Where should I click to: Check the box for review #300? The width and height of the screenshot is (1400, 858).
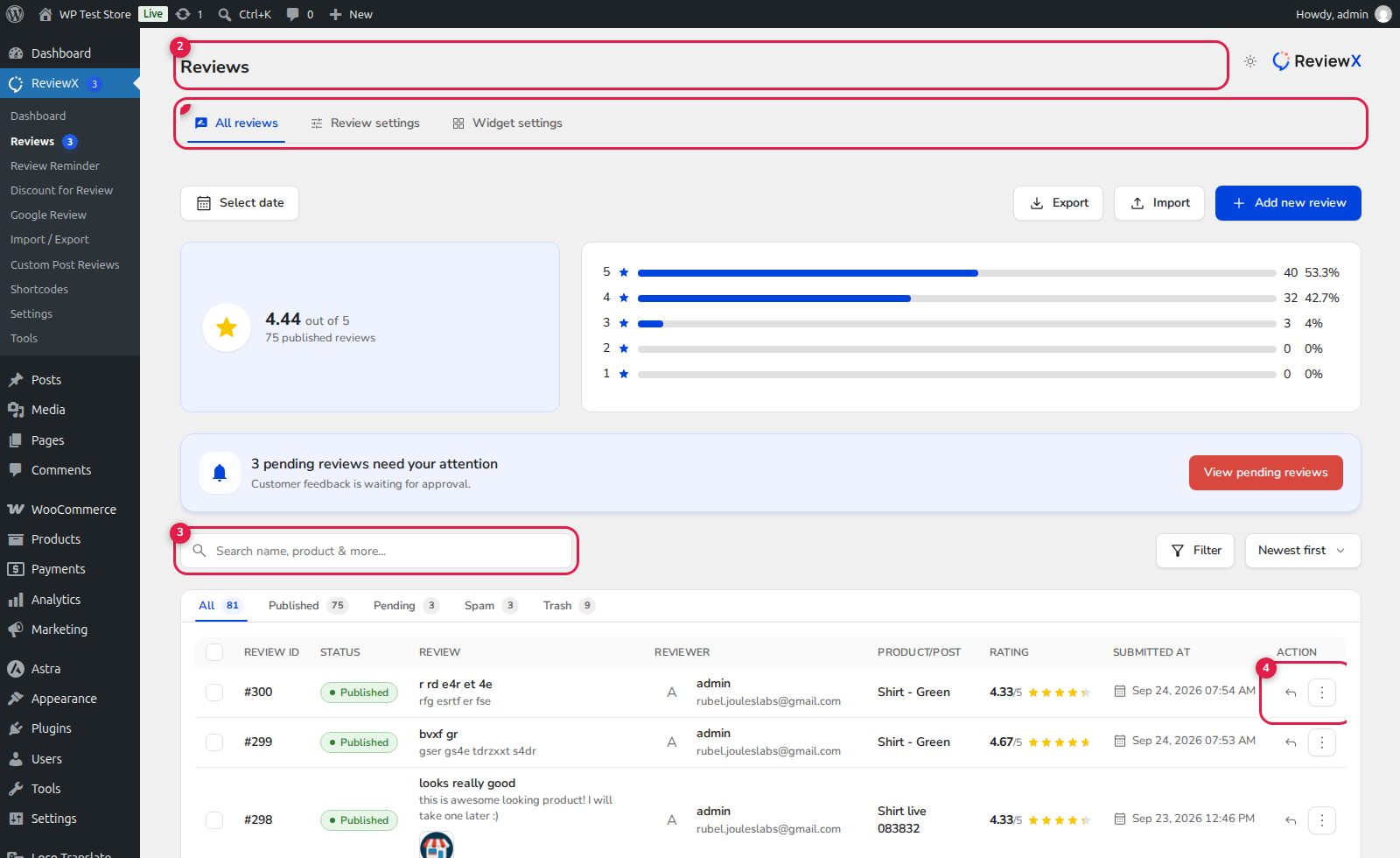pyautogui.click(x=214, y=693)
